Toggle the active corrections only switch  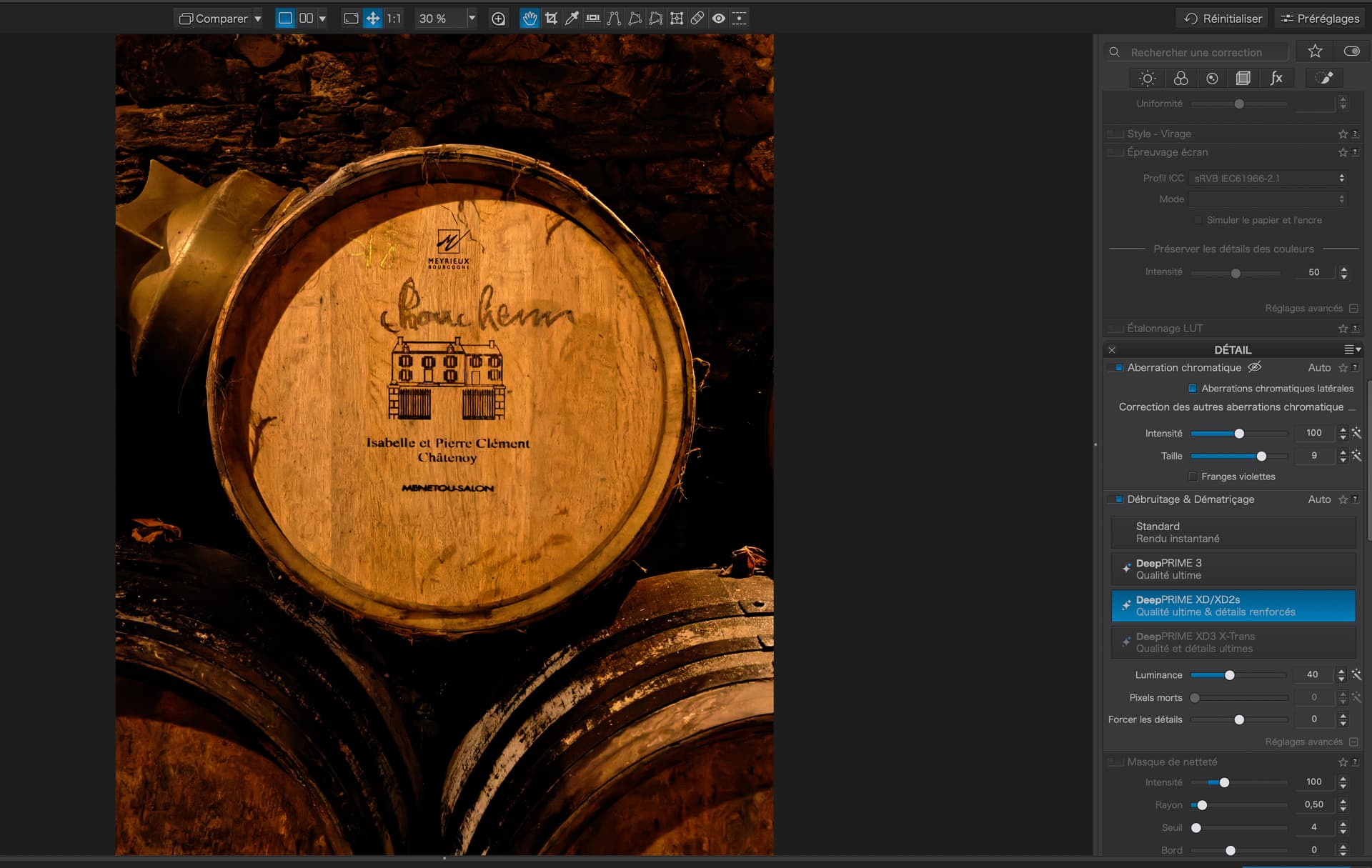[x=1351, y=51]
